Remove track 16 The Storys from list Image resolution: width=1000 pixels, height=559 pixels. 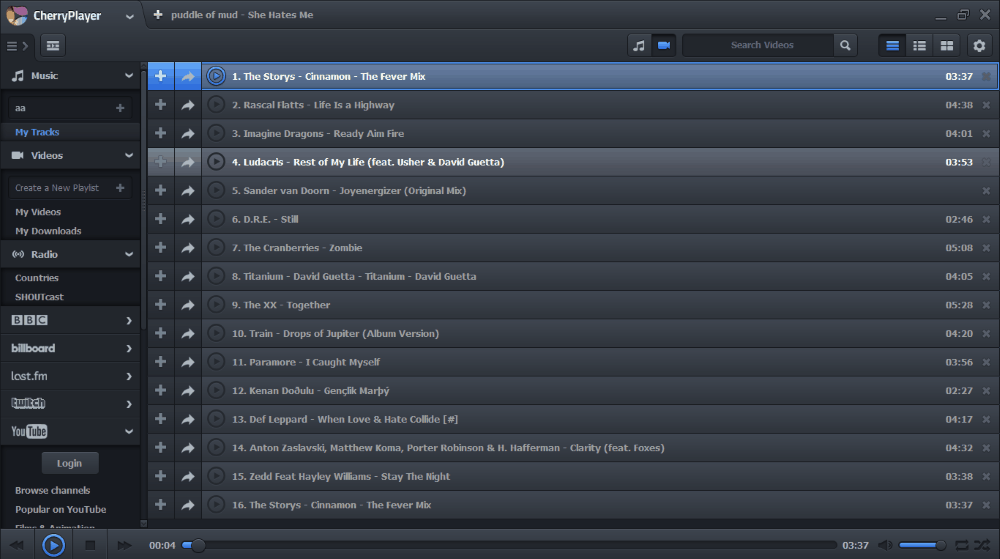(x=986, y=505)
